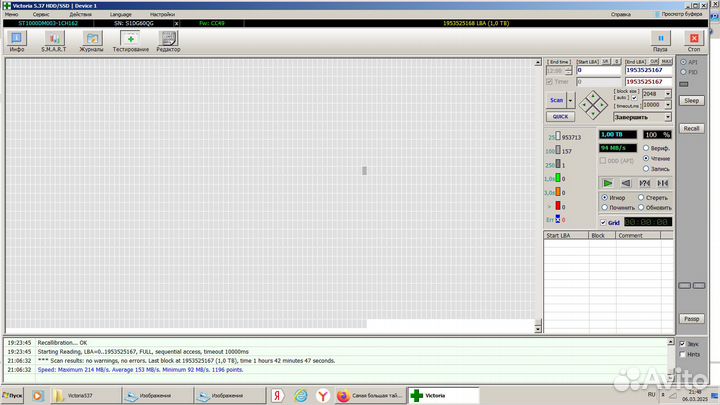Open the Журналы logs panel

point(91,40)
